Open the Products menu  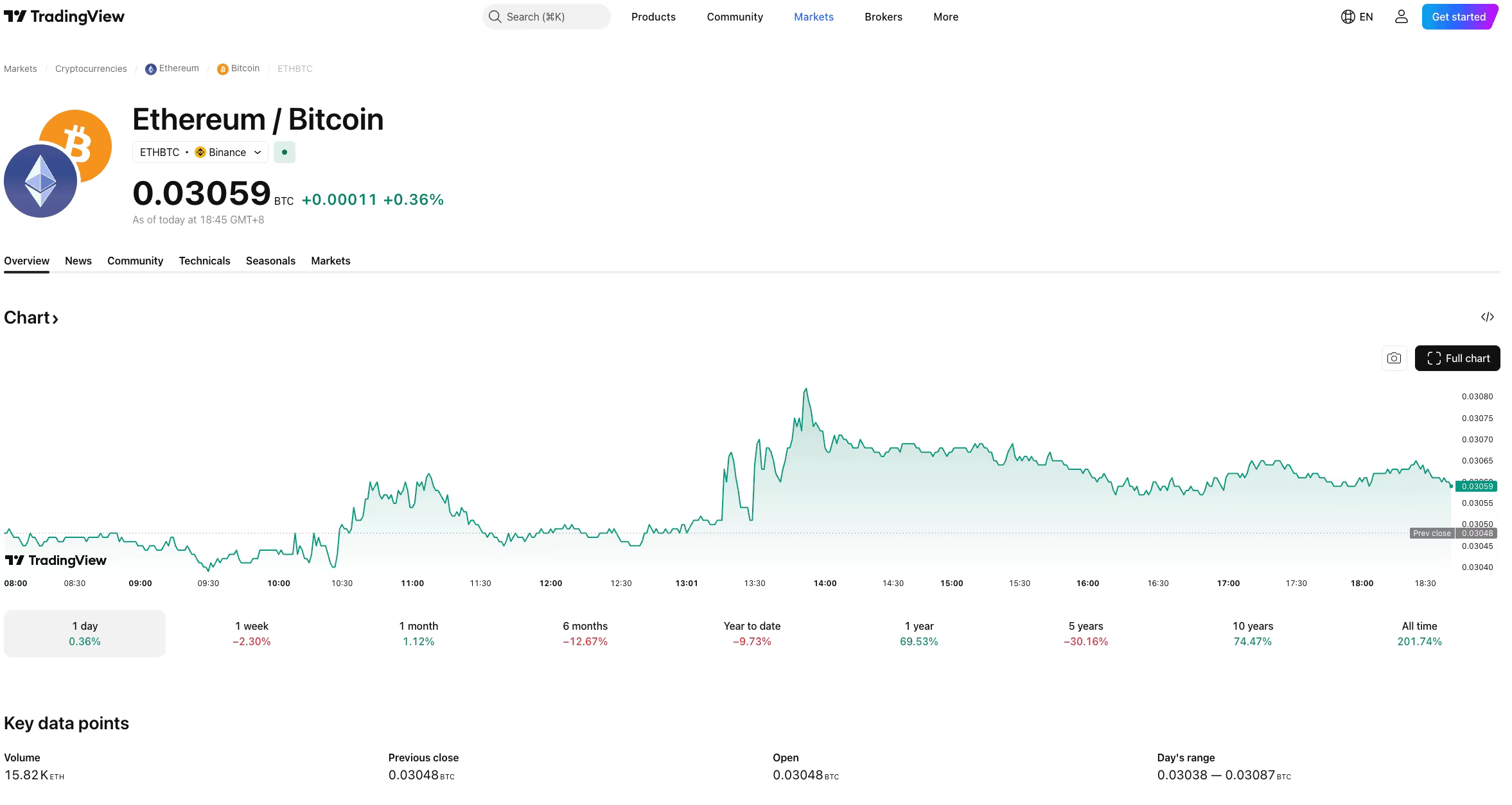tap(653, 17)
